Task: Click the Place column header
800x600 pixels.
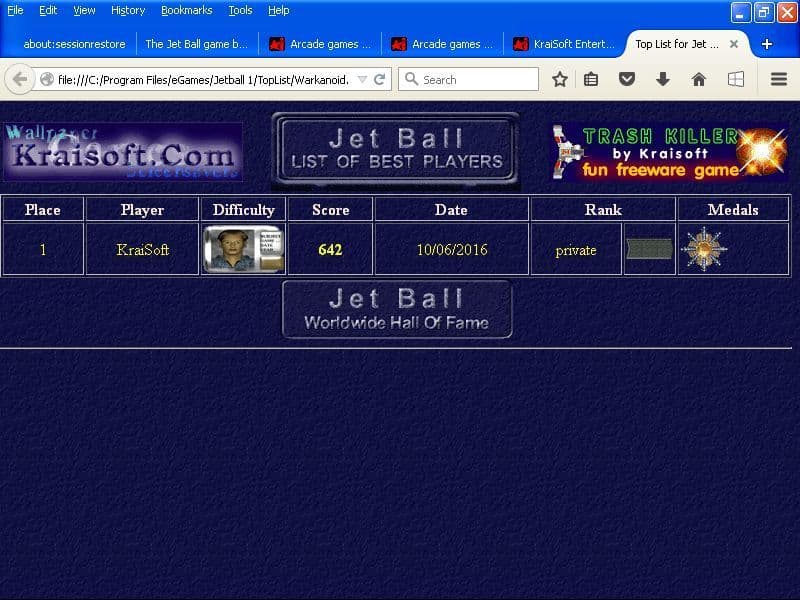Action: pyautogui.click(x=43, y=210)
